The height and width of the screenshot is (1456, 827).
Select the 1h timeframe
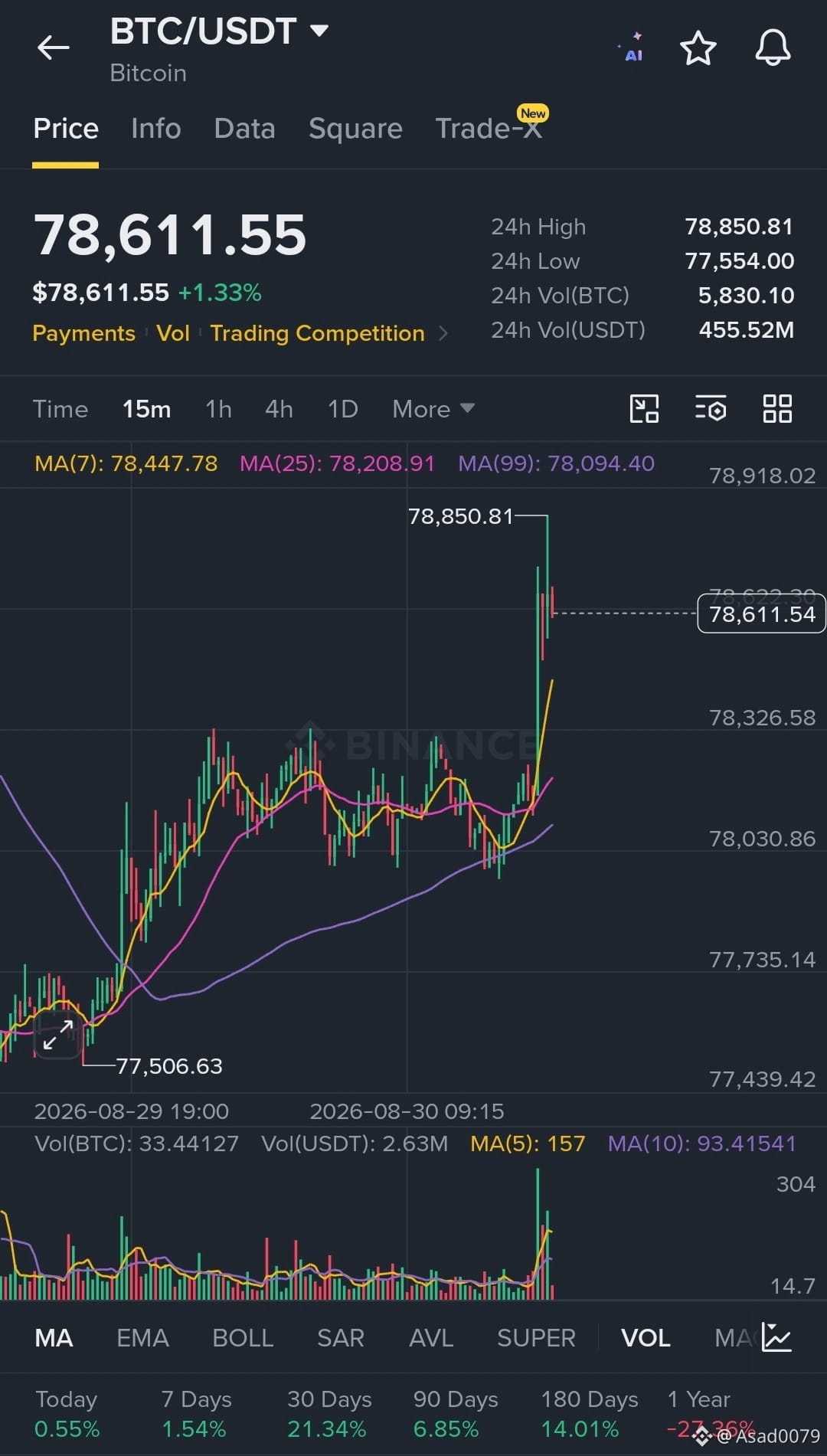point(219,409)
